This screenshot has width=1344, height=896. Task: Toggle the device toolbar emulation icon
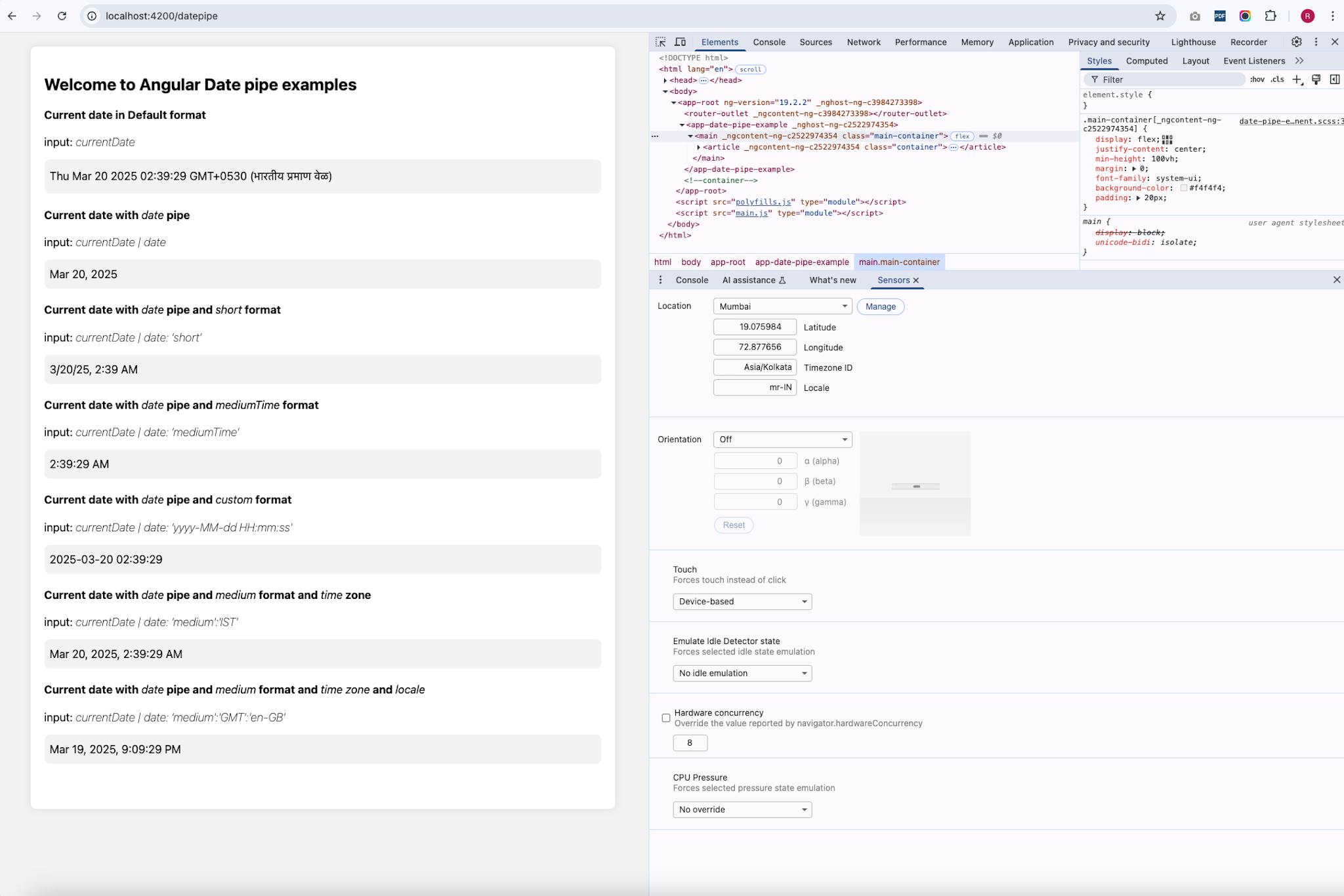click(x=681, y=42)
